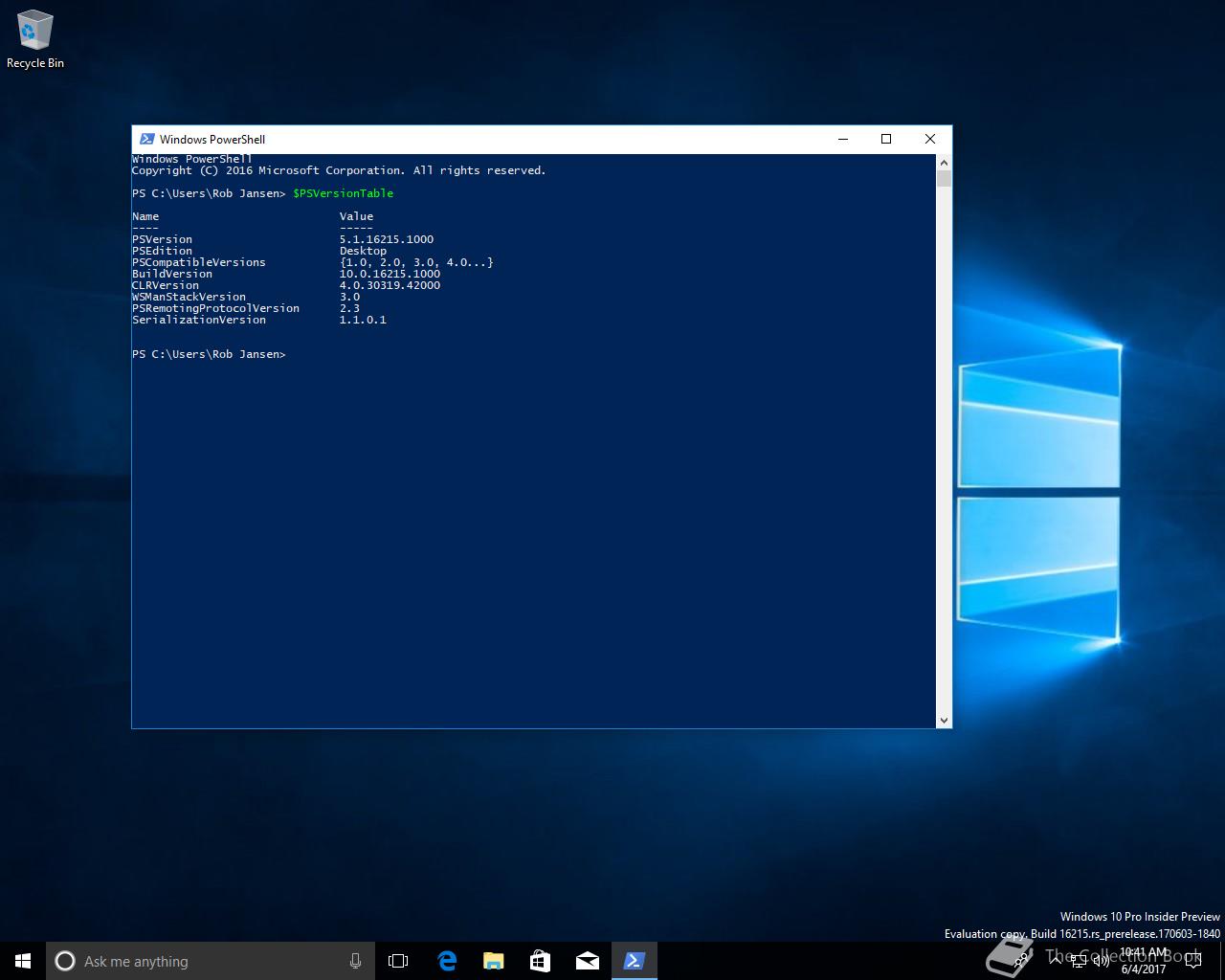Click the PSCompatibleVersions row name
Image resolution: width=1225 pixels, height=980 pixels.
(199, 262)
